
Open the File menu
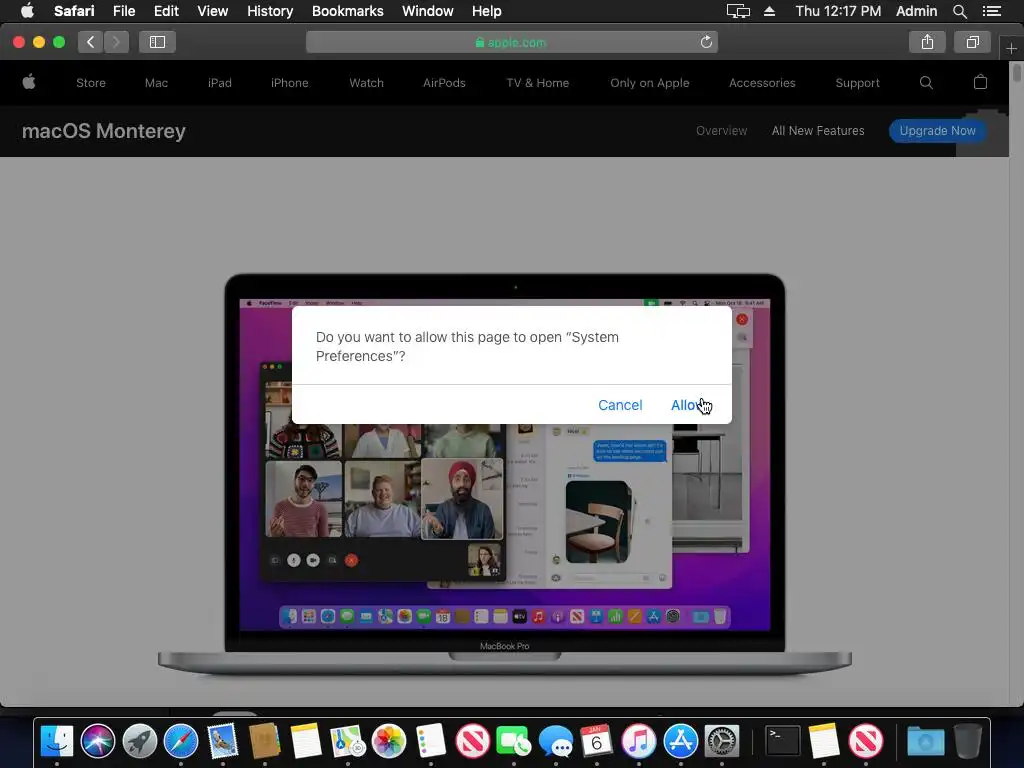124,10
